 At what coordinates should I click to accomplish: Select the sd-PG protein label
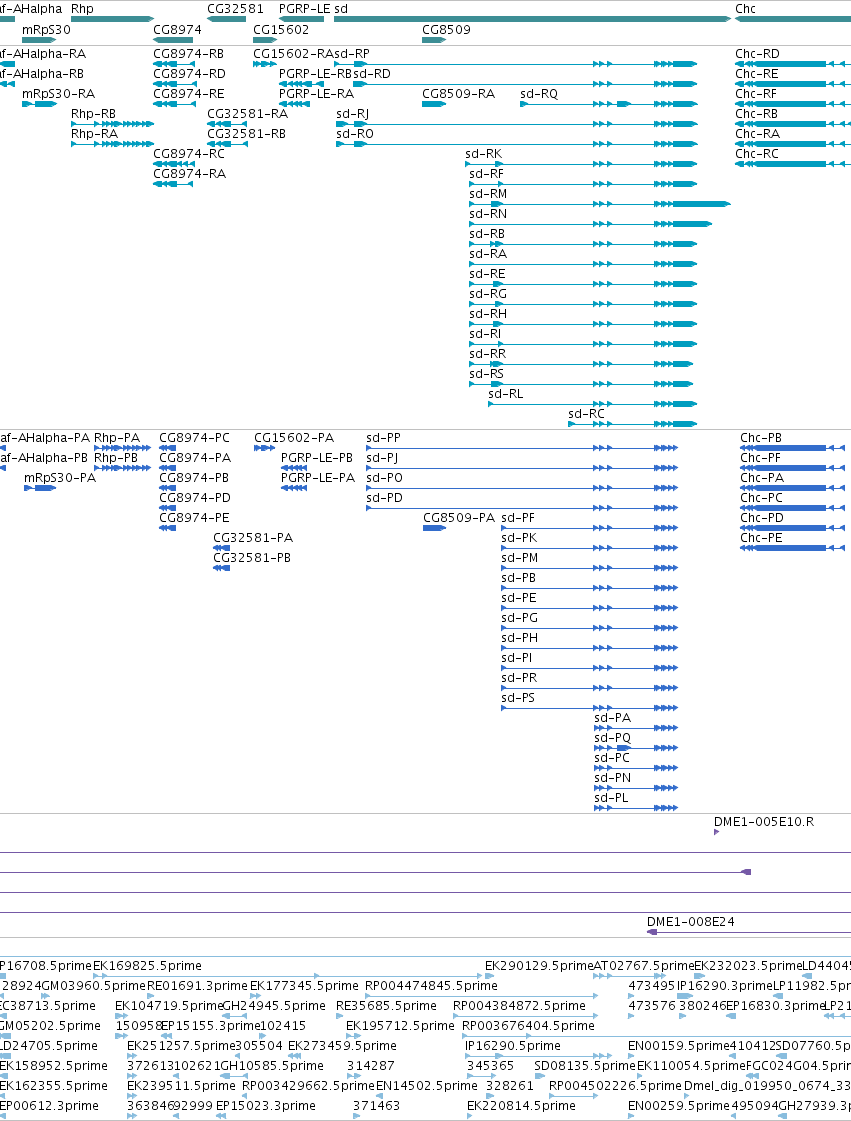(519, 618)
